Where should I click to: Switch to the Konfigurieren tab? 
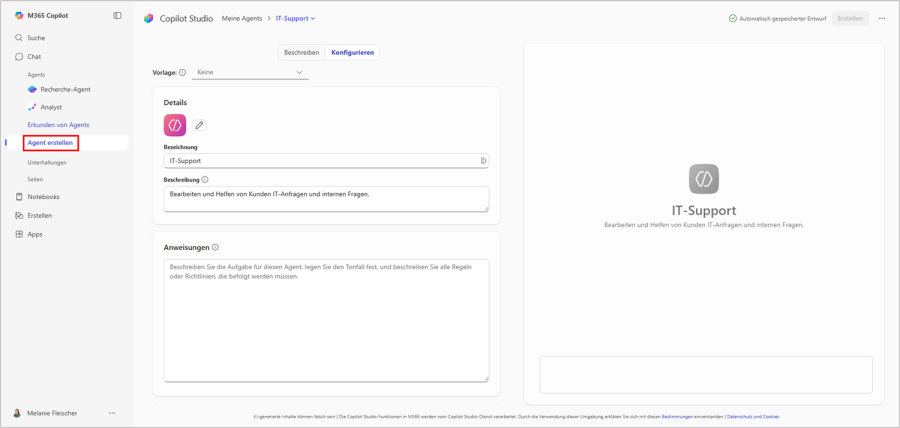(352, 53)
